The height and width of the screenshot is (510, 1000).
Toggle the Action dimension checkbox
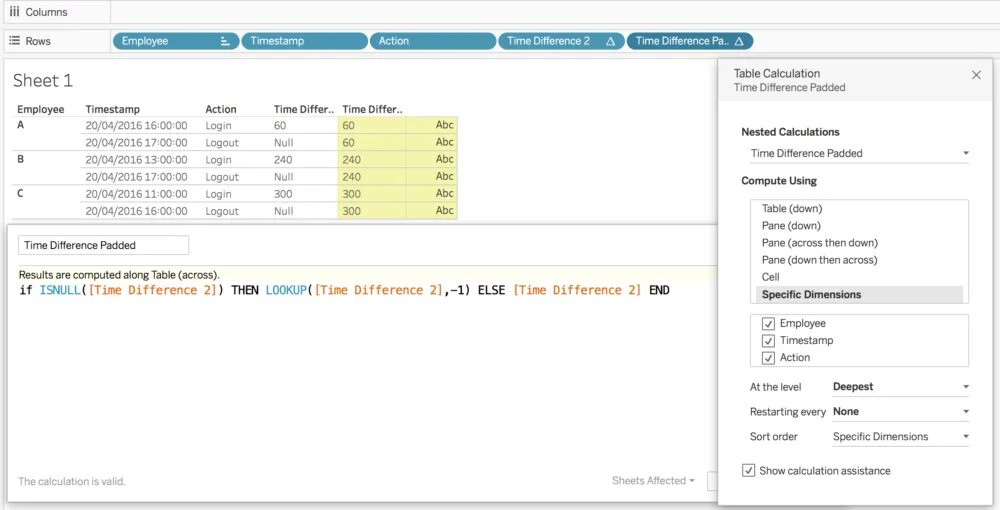point(768,358)
